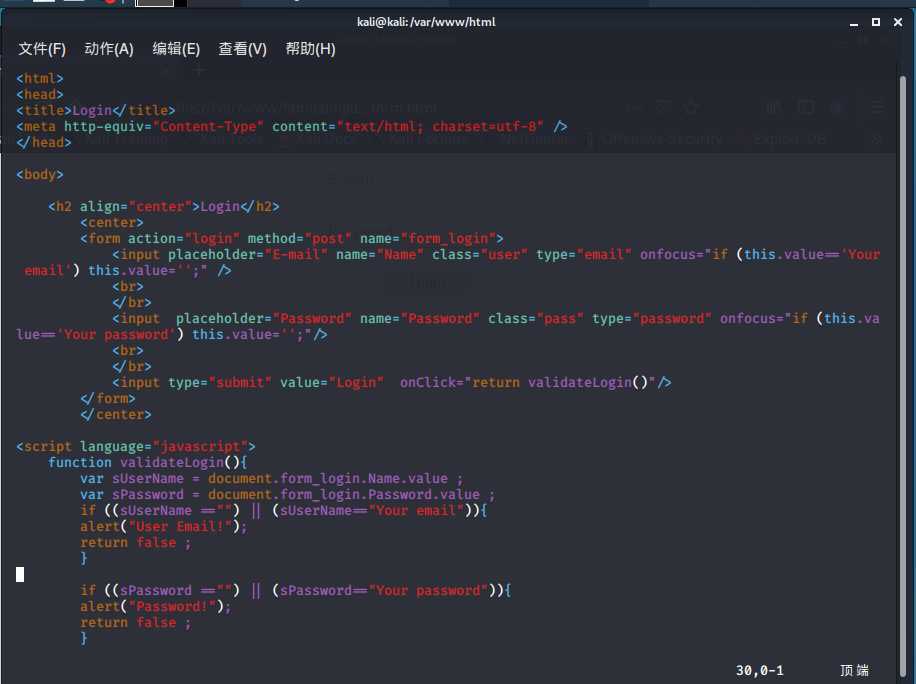Image resolution: width=916 pixels, height=684 pixels.
Task: Click the <script language="javascript"> line
Action: 136,446
